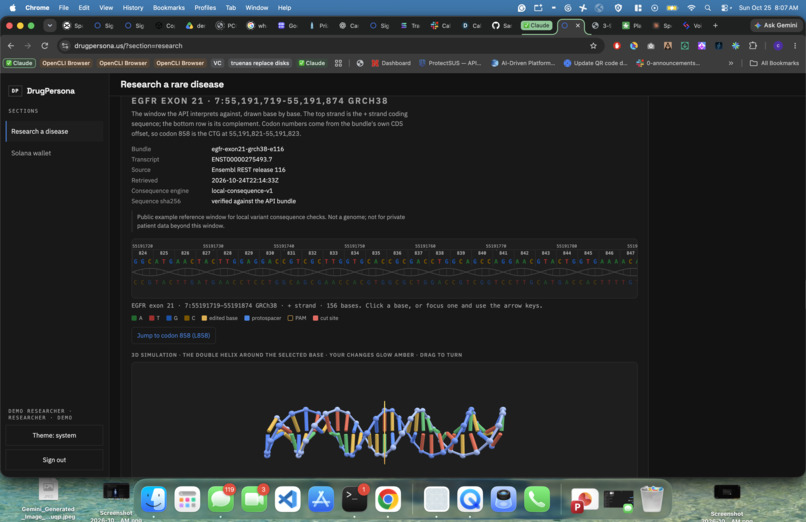Open the Apple menu
Screen dimensions: 806x522
[12, 8]
